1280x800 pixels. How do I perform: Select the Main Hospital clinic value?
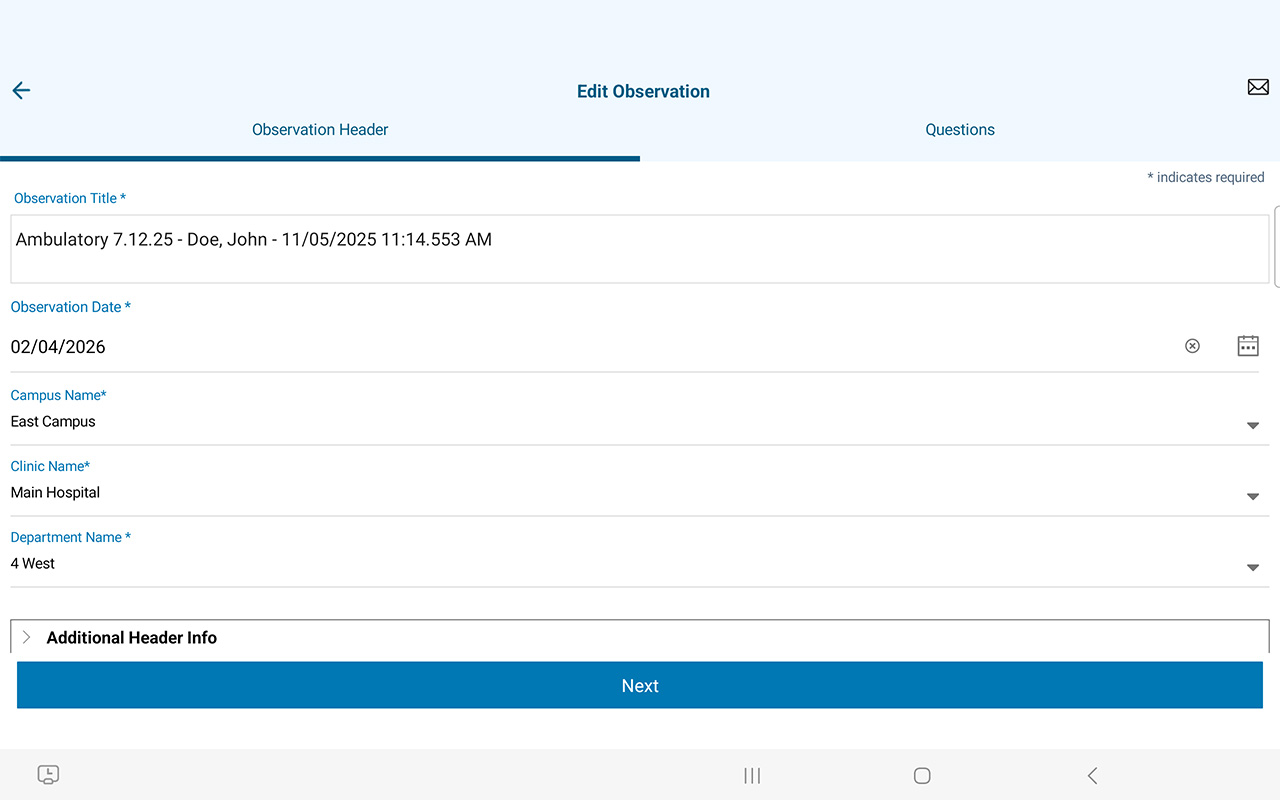[55, 493]
